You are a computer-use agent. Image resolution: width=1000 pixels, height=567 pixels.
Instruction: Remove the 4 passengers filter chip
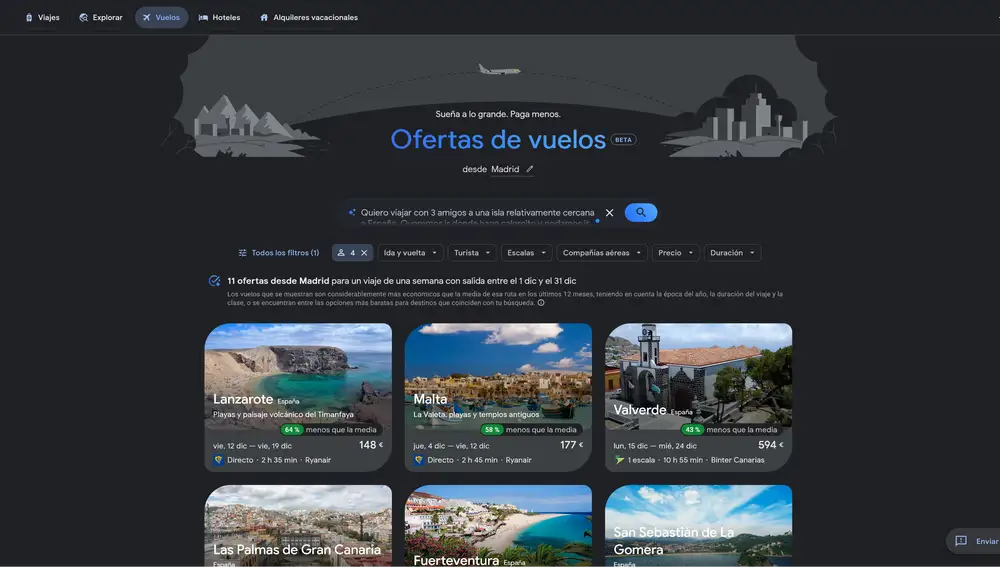click(364, 253)
